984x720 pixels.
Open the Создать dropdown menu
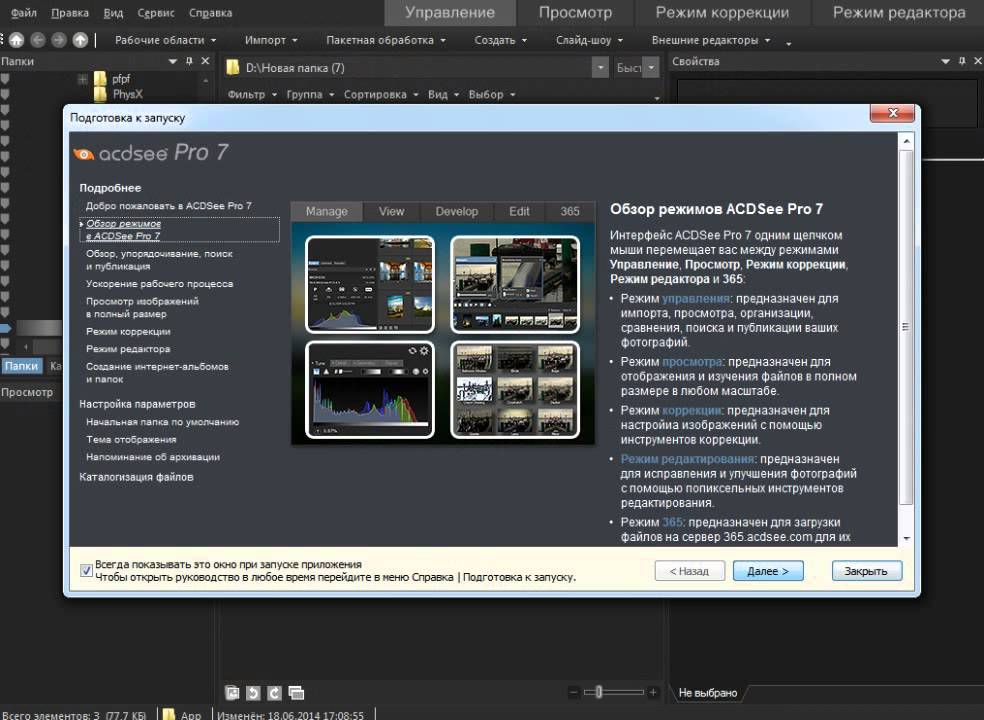point(500,40)
